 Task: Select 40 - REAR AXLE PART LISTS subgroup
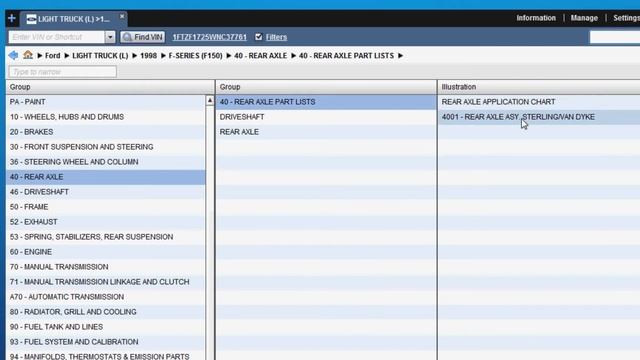pos(326,102)
